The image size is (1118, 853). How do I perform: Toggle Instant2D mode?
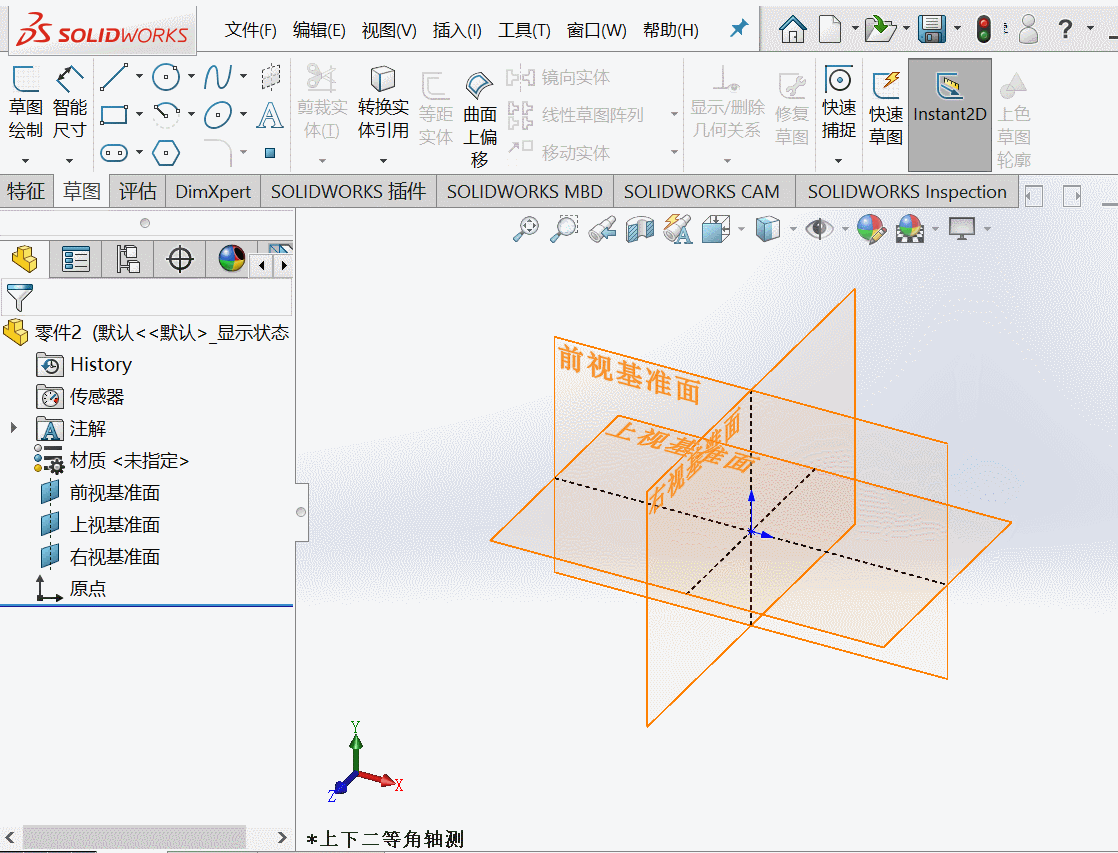[x=950, y=115]
